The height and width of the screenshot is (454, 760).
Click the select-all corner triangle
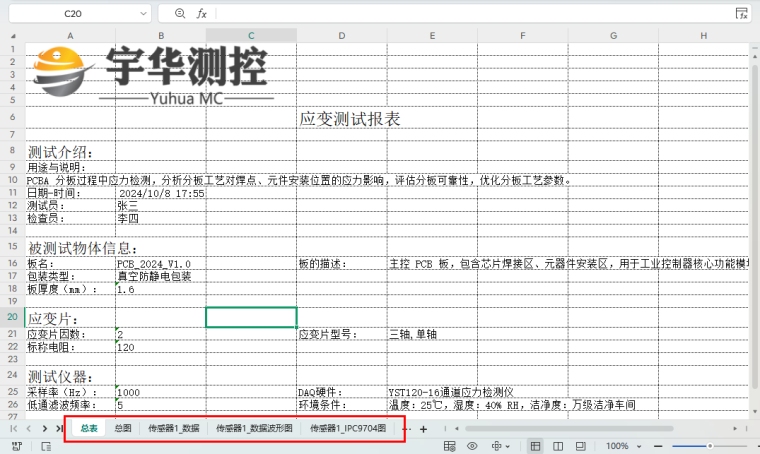(x=13, y=36)
